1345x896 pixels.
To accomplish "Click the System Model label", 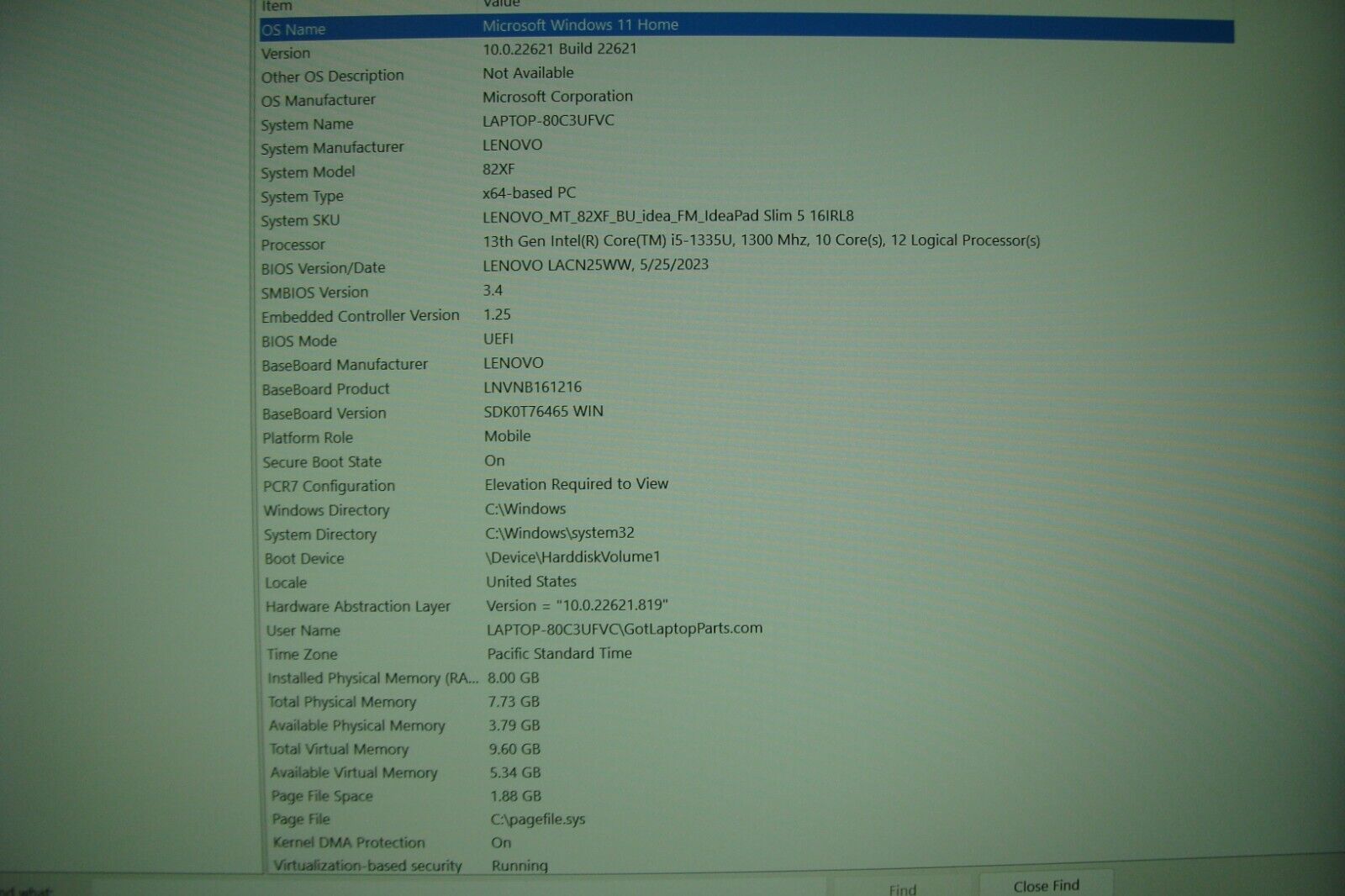I will click(308, 172).
